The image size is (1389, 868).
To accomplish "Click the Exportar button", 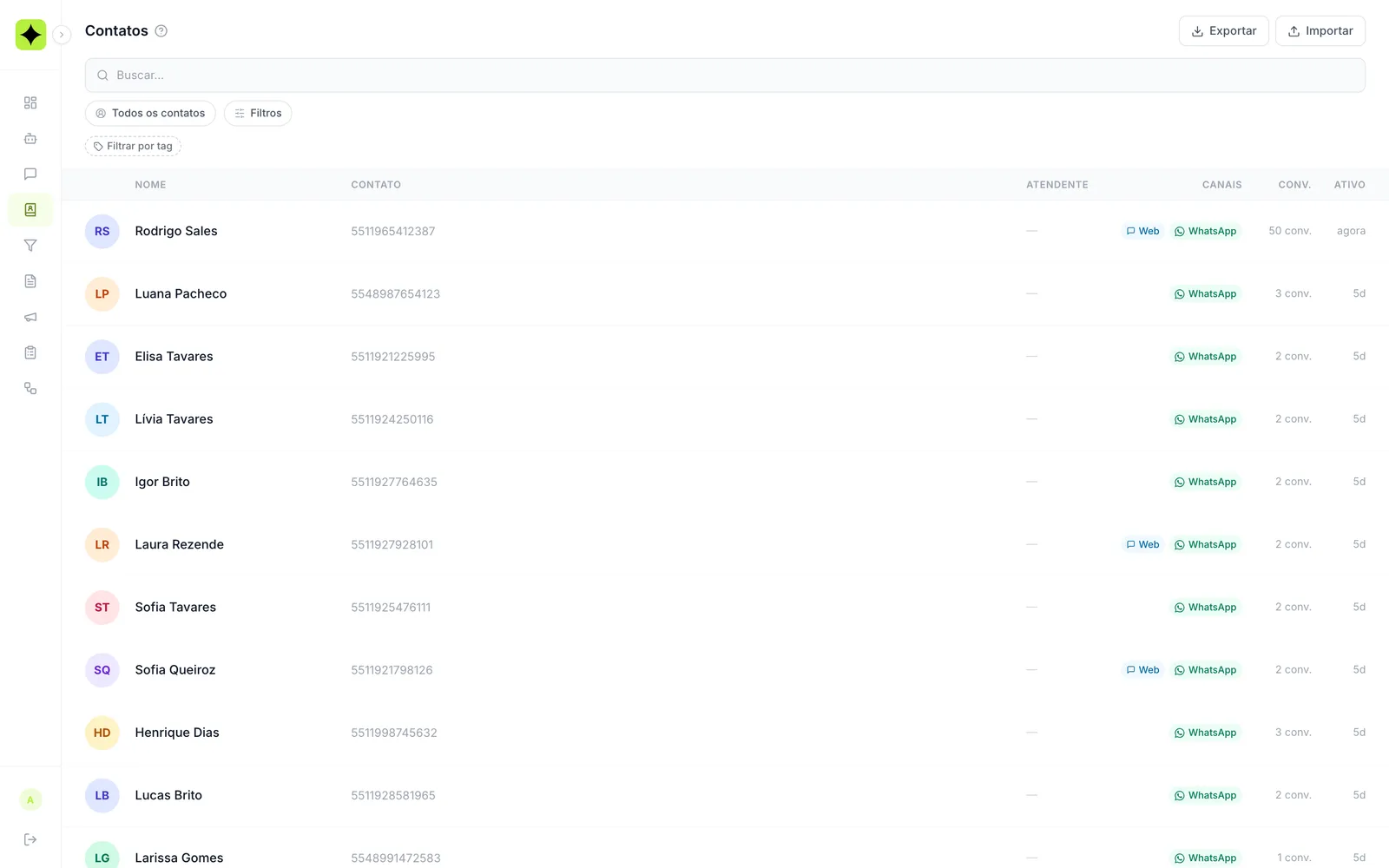I will [1223, 31].
